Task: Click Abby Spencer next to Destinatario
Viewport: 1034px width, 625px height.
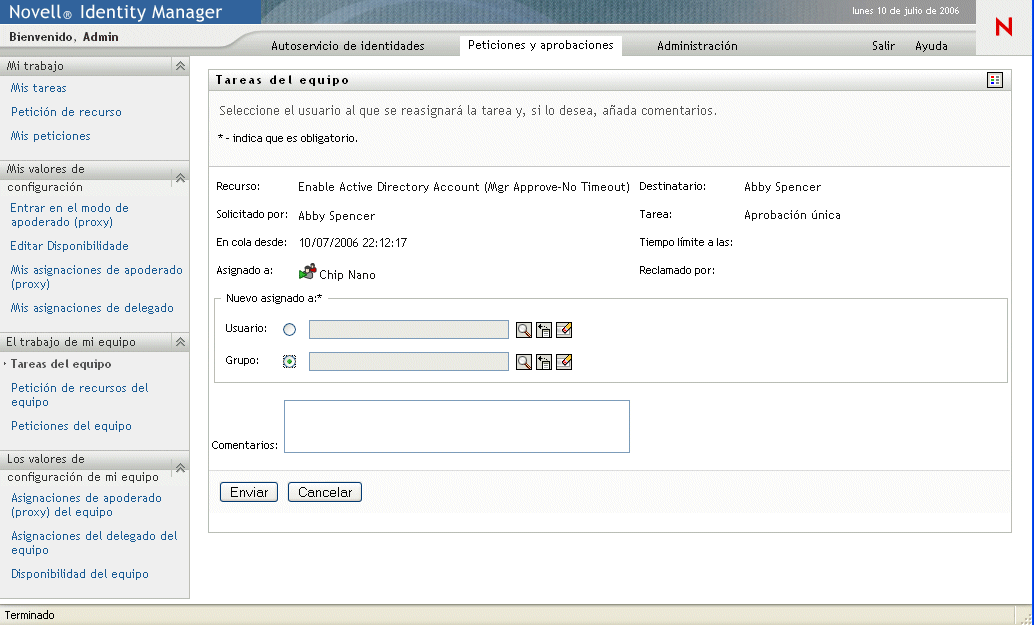Action: click(782, 187)
